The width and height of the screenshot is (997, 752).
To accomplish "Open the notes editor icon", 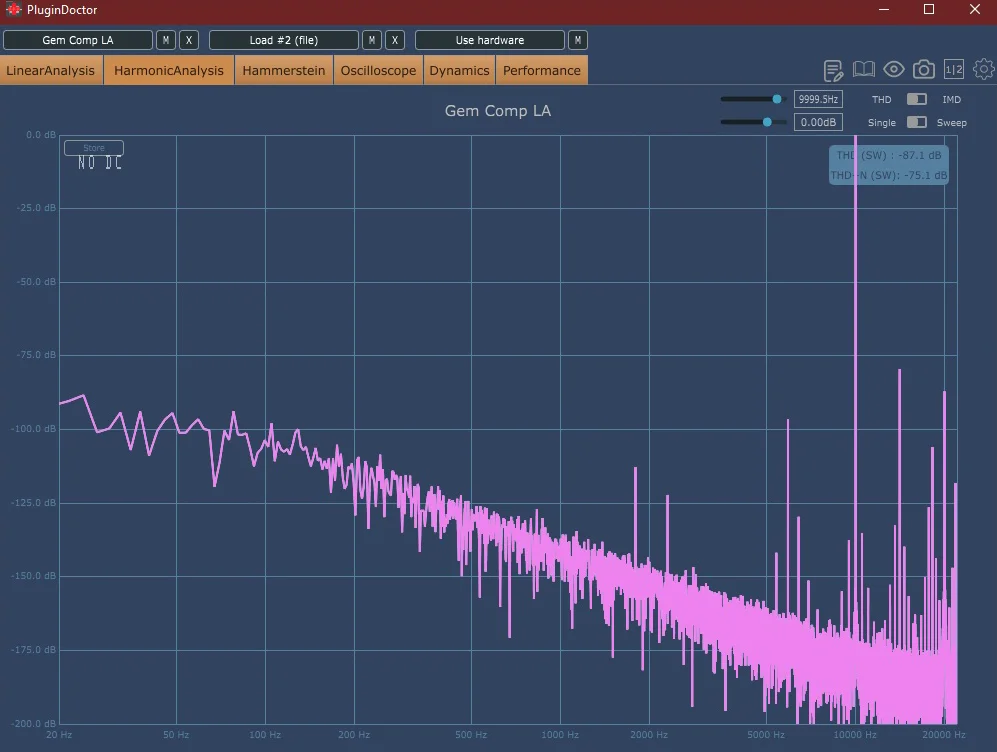I will click(x=833, y=70).
